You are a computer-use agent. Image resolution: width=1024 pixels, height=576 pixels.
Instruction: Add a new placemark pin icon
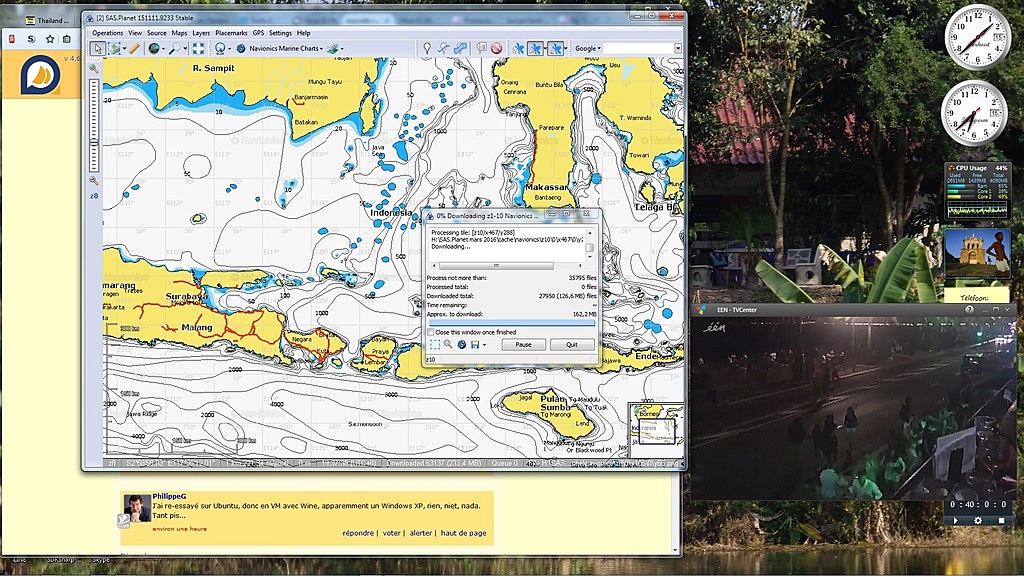click(427, 48)
